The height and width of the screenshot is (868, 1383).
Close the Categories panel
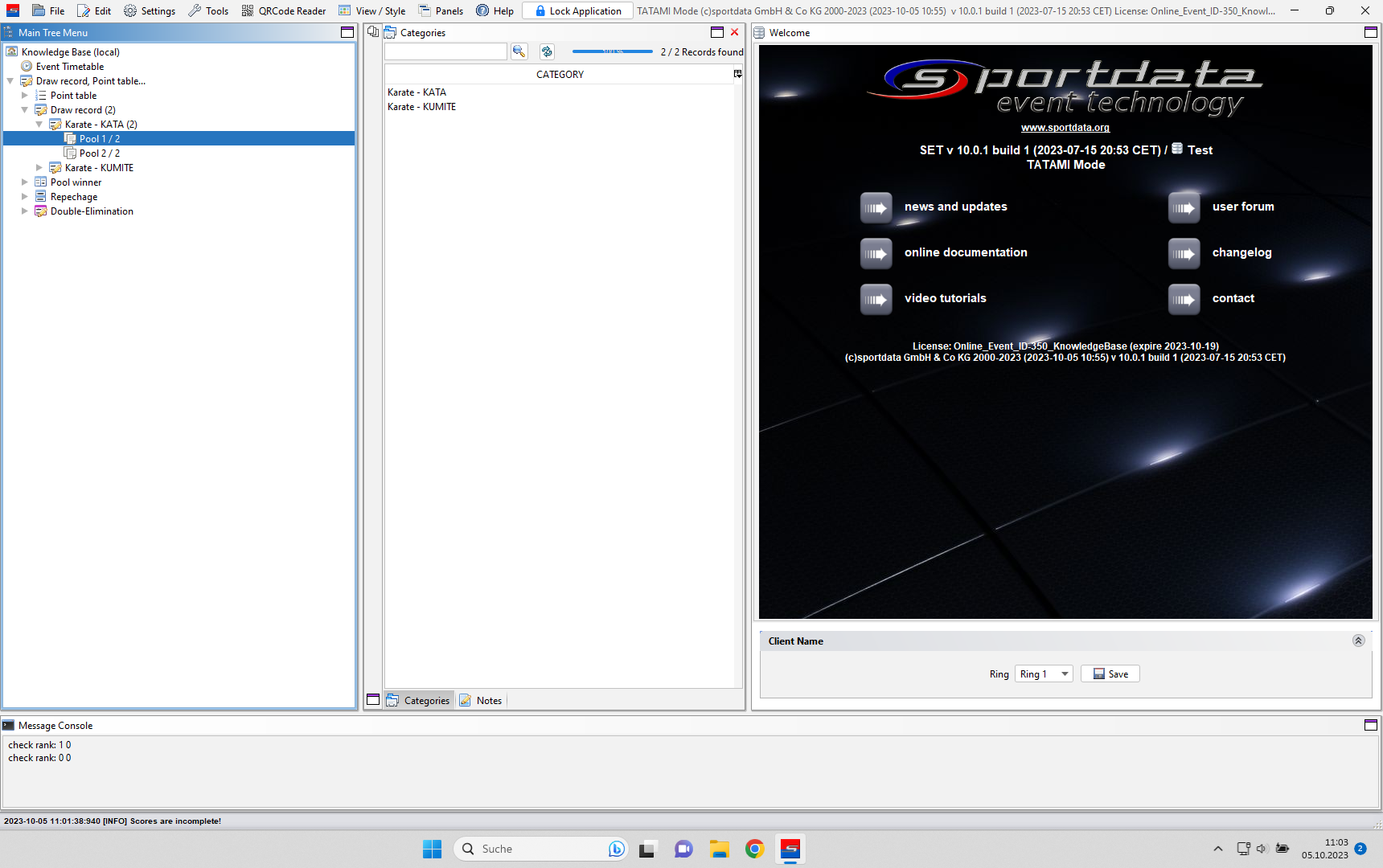tap(735, 32)
